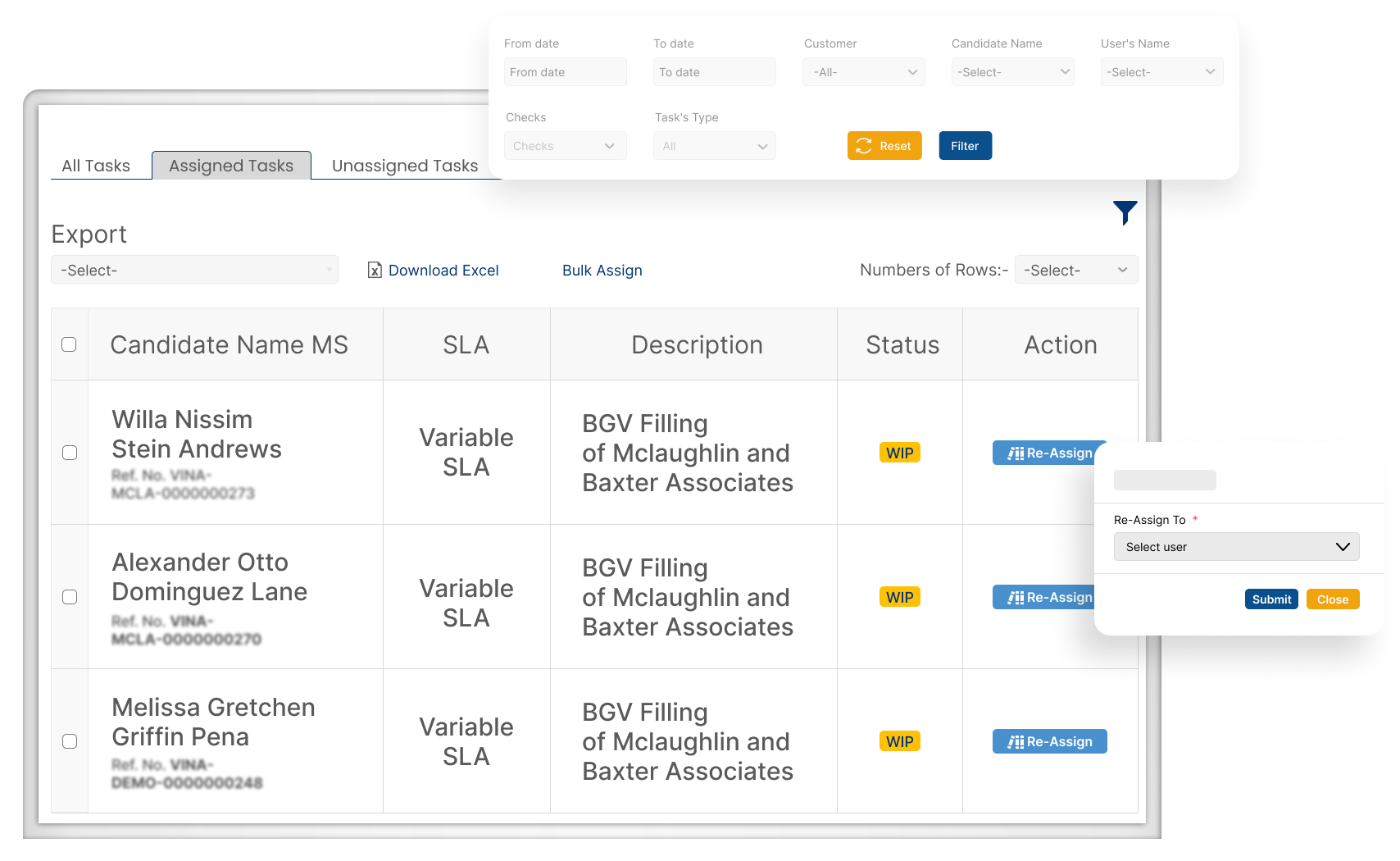Screen dimensions: 1400x861
Task: Click the Bulk Assign link
Action: [x=602, y=271]
